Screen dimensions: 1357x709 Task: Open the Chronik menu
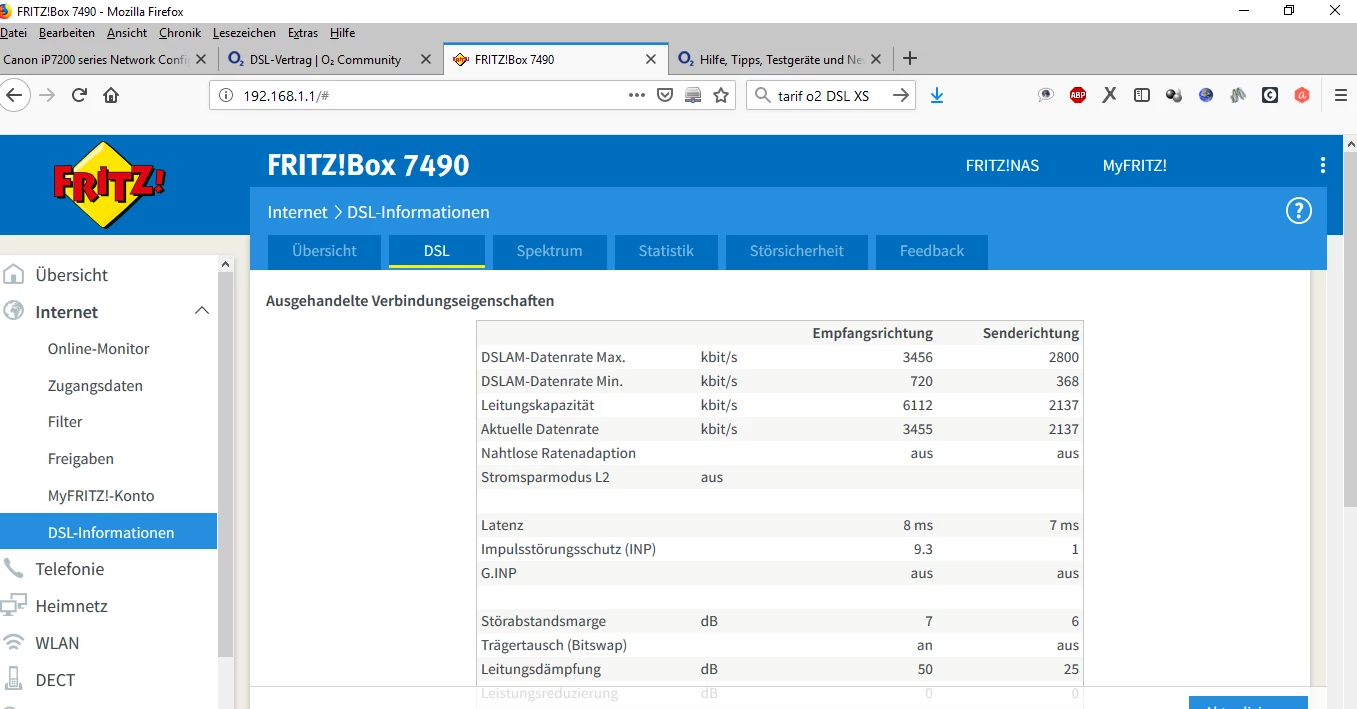(x=180, y=33)
